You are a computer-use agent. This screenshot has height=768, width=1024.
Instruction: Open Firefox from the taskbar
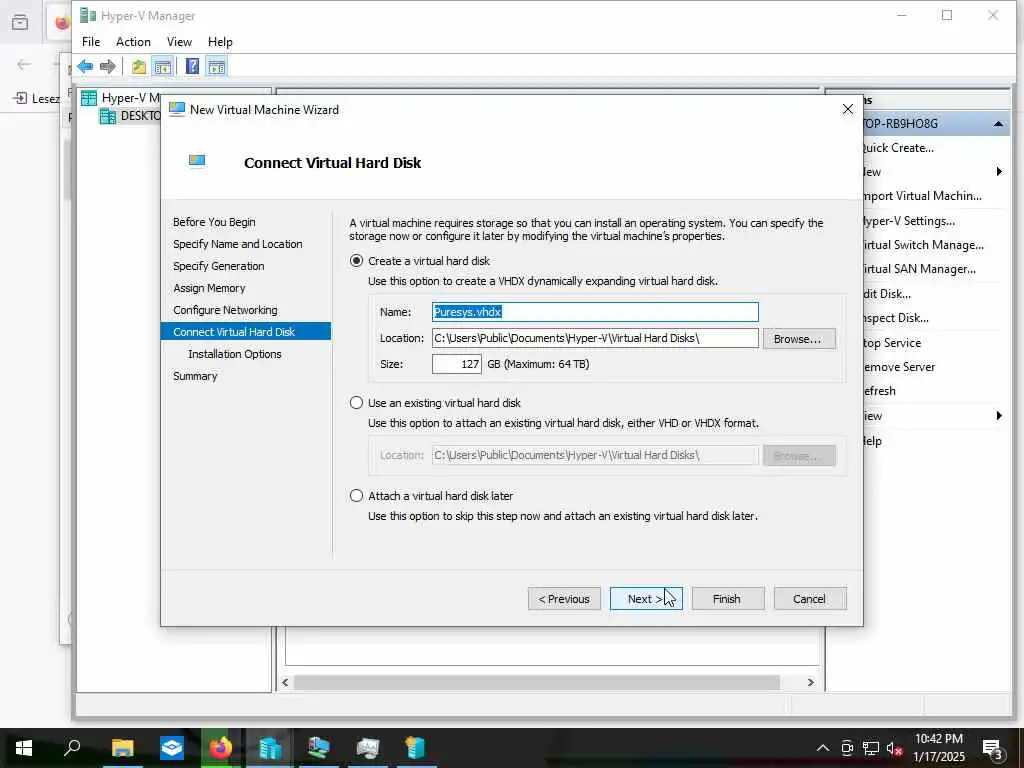tap(221, 748)
